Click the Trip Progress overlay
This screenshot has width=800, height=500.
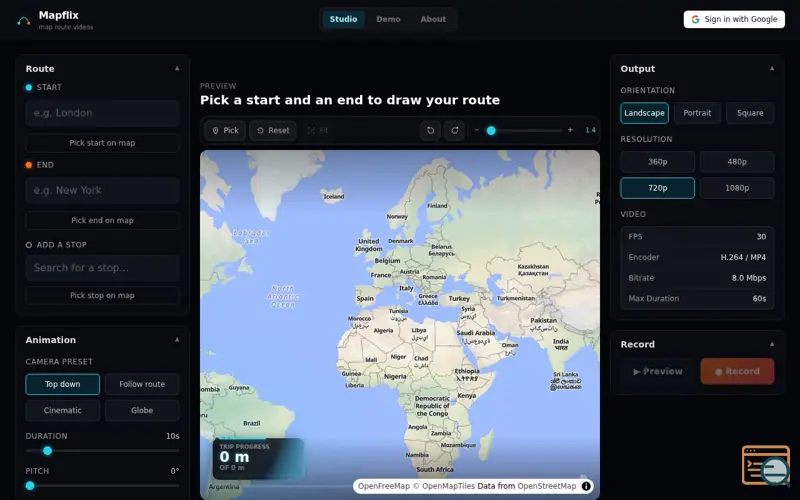click(258, 459)
